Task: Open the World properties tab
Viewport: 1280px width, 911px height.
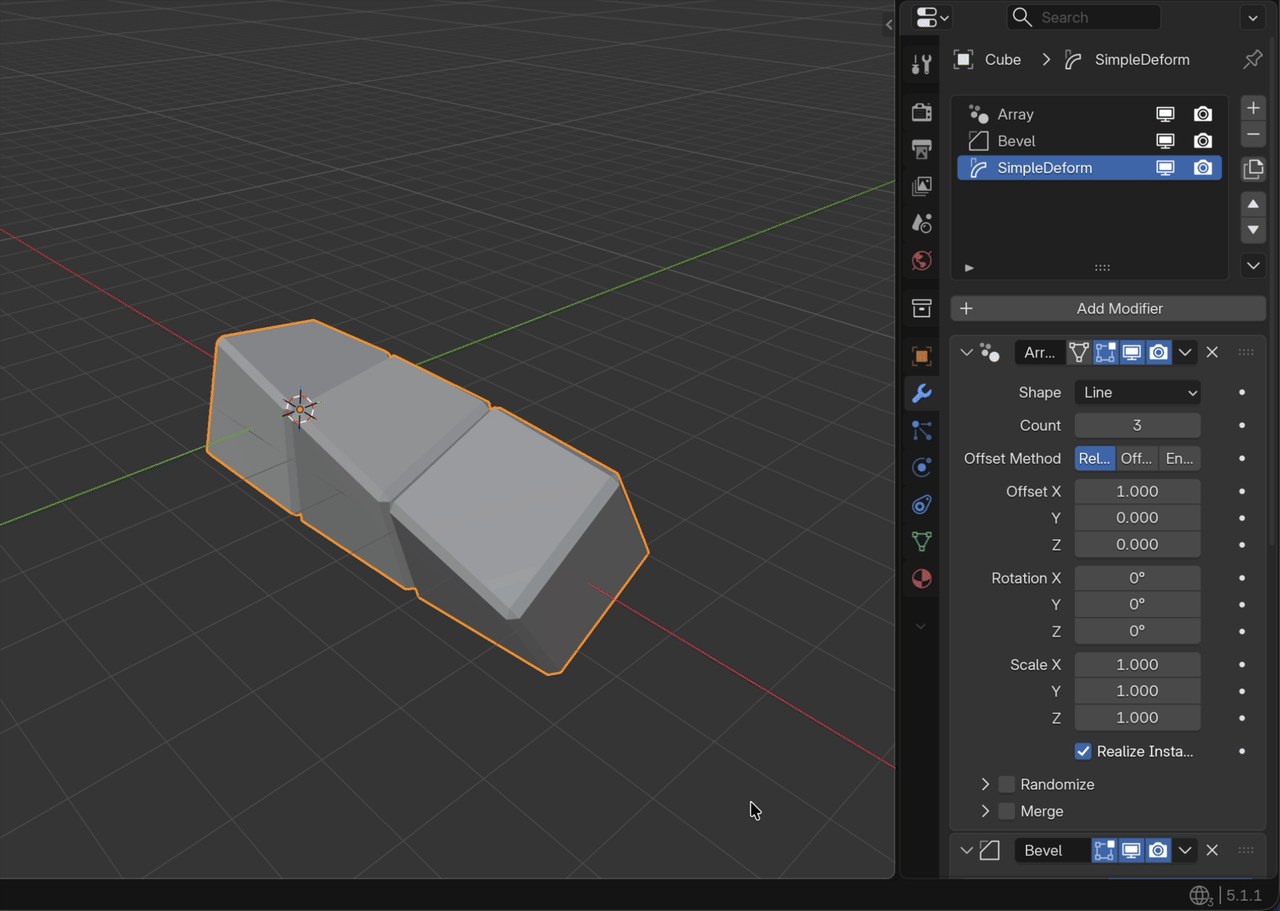Action: (921, 261)
